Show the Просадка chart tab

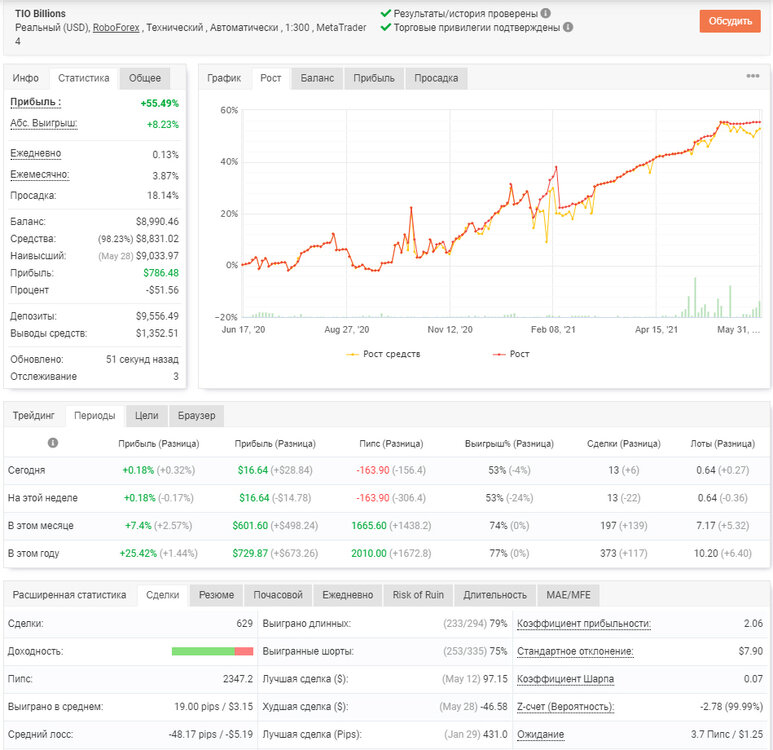click(x=436, y=78)
